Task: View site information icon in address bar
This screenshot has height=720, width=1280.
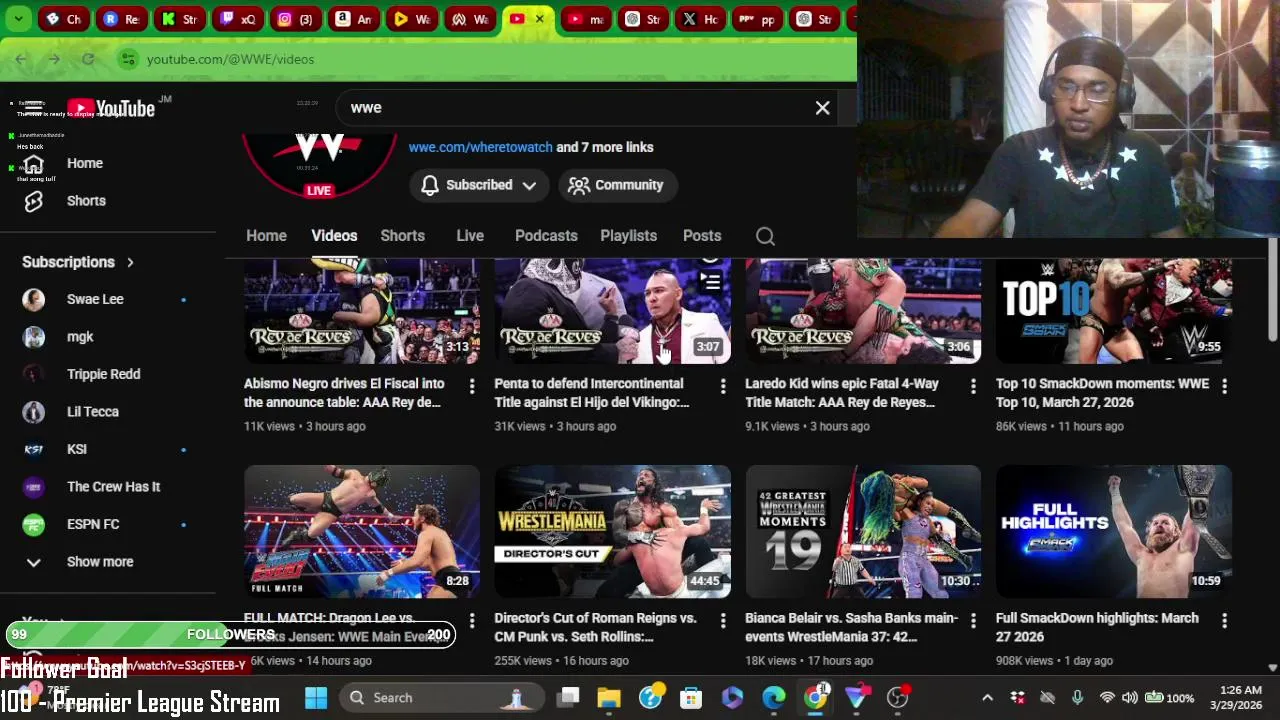Action: click(128, 59)
